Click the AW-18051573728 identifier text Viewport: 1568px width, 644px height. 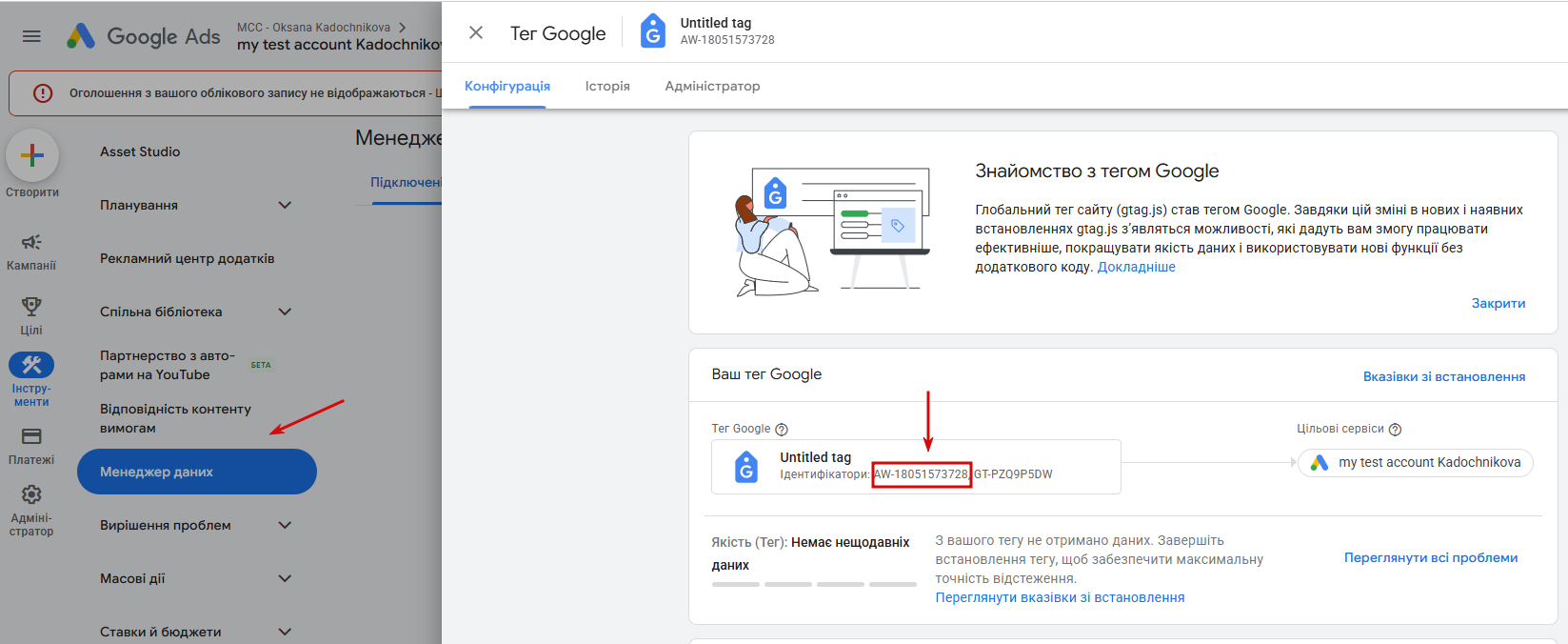click(922, 474)
